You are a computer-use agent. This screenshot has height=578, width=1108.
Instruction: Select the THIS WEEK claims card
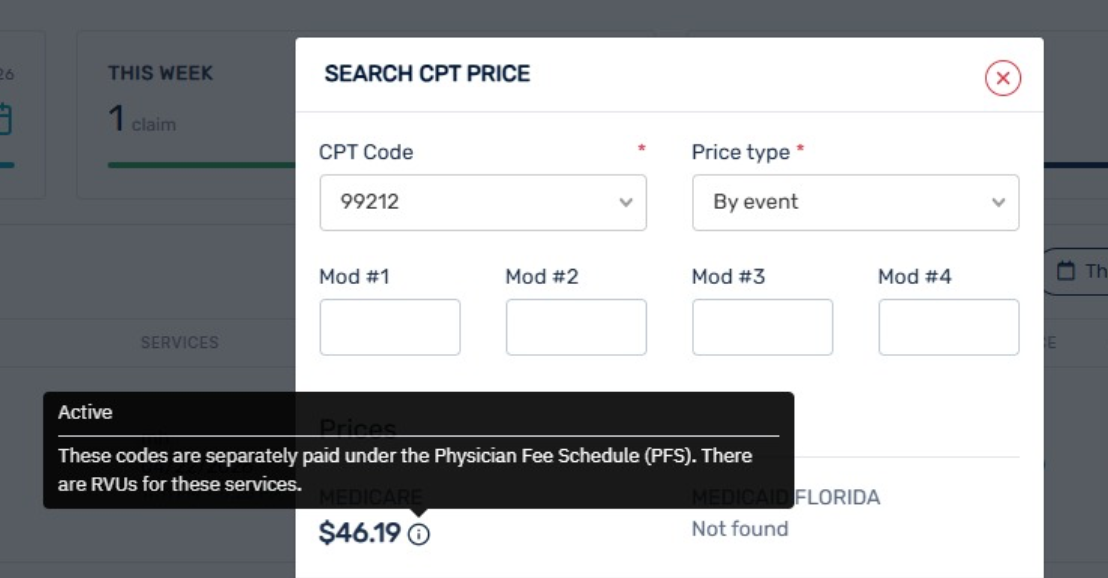pos(185,113)
